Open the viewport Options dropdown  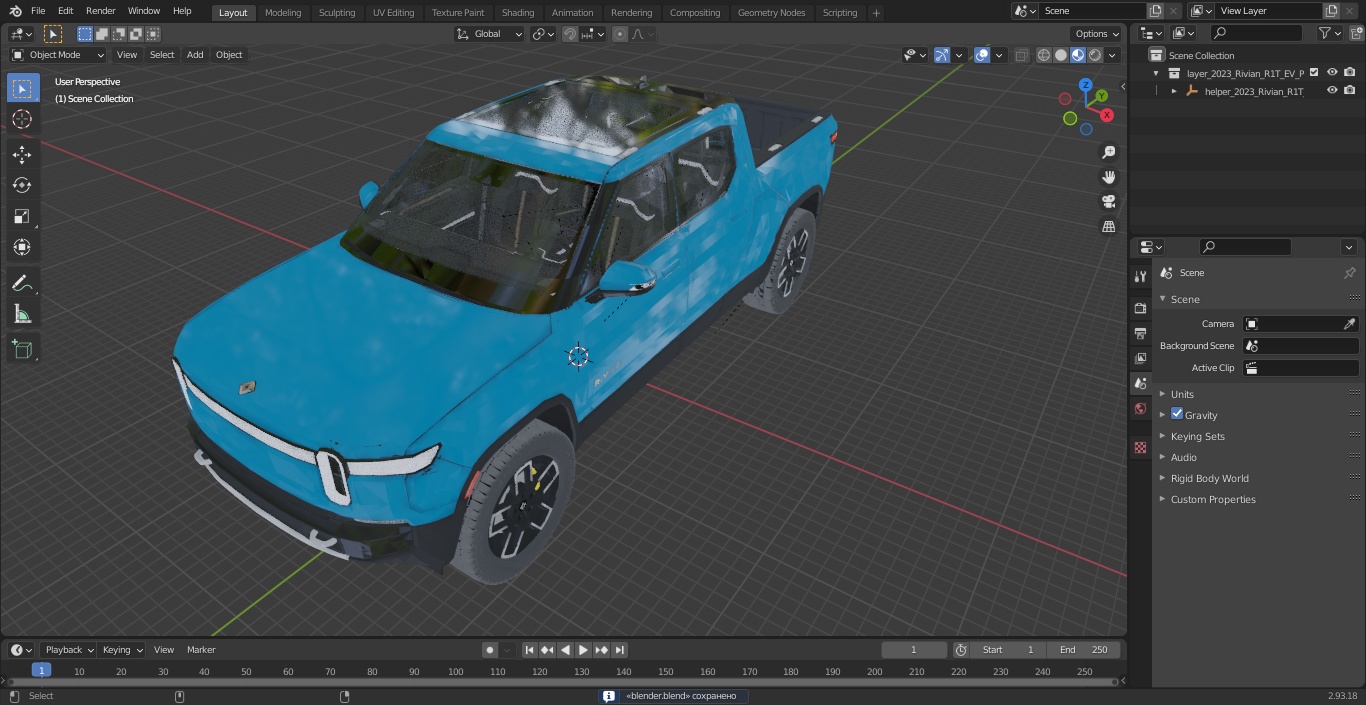pos(1097,34)
